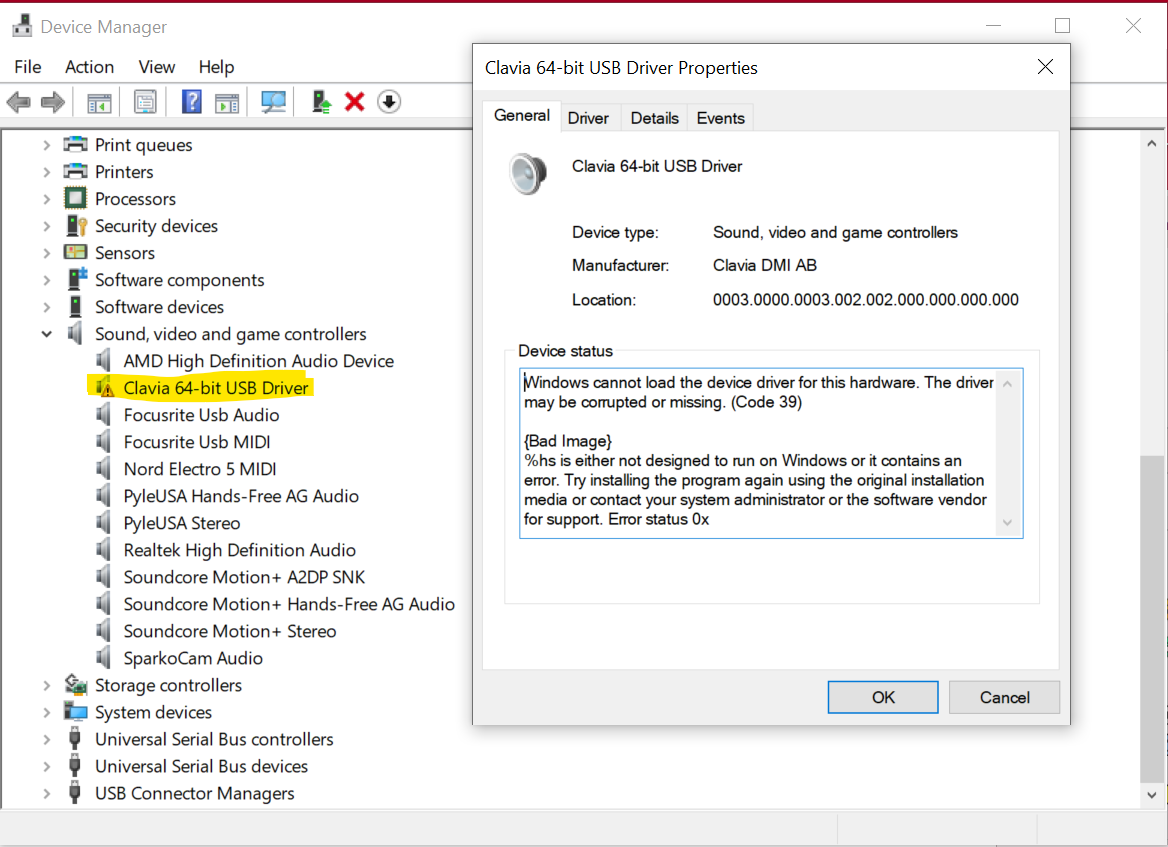1168x847 pixels.
Task: Click the Show/Hide Action Pane toolbar icon
Action: point(227,102)
